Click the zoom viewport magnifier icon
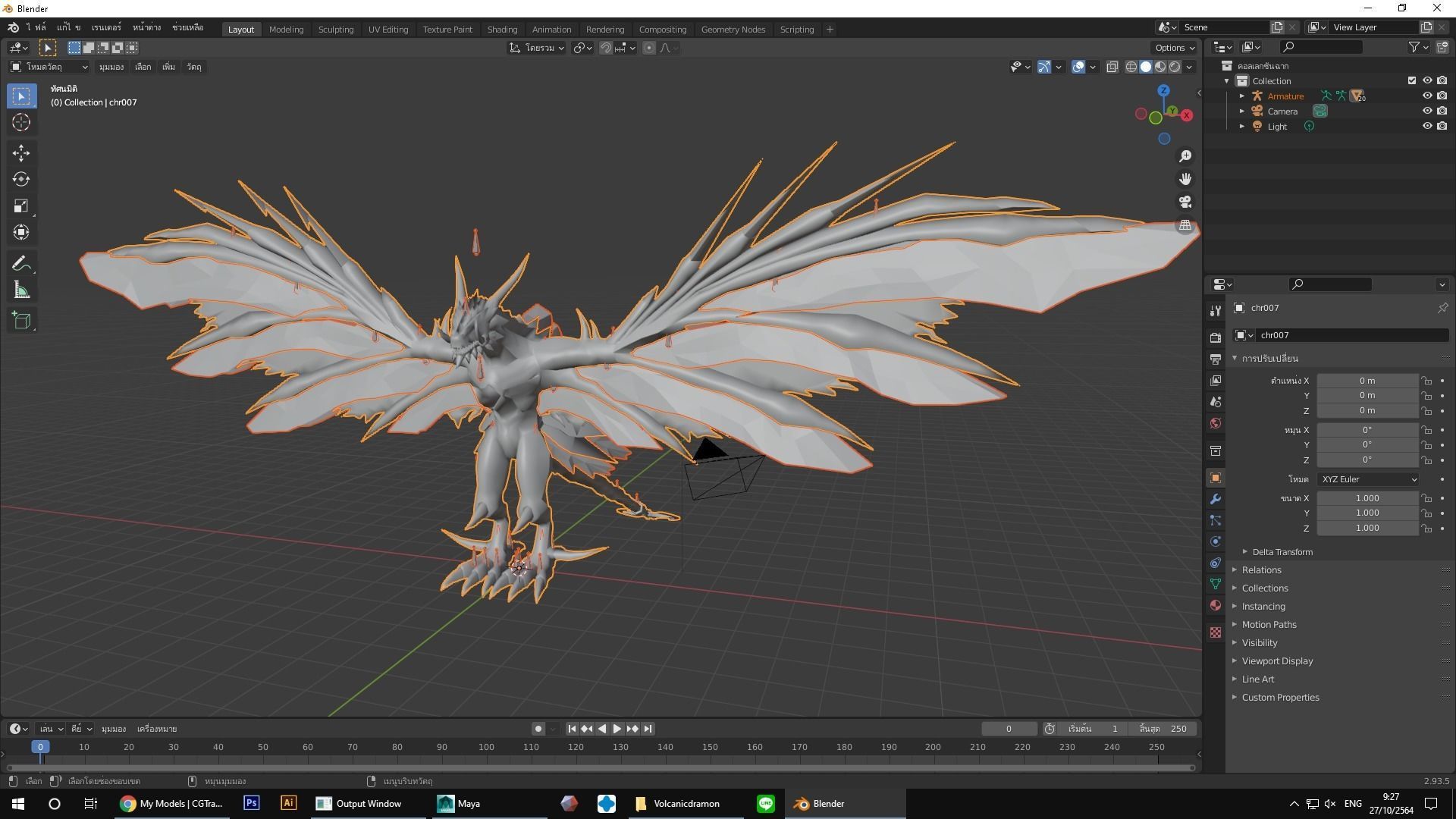 pos(1185,156)
